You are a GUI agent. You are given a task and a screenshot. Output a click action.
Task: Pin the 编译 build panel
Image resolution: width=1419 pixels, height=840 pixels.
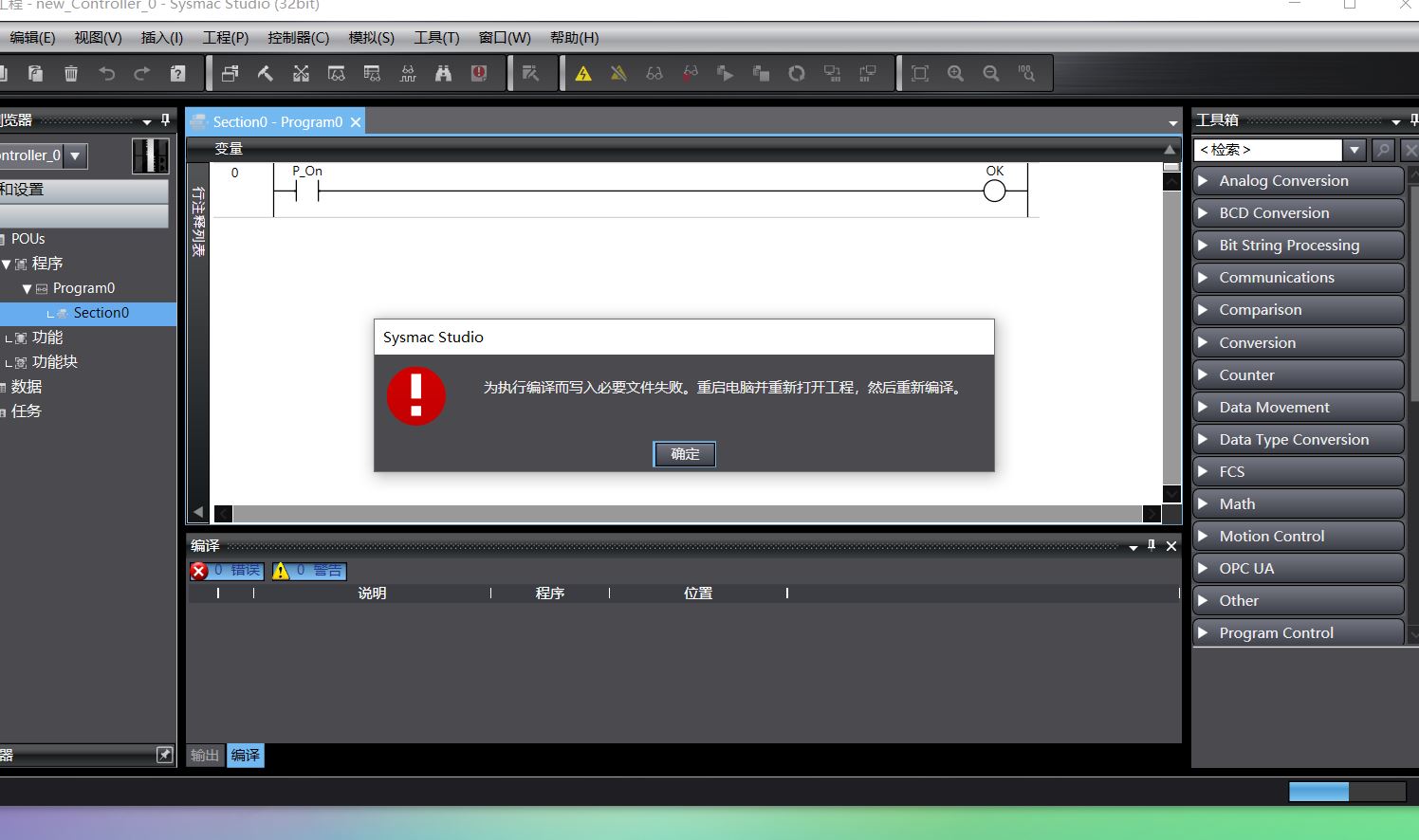1152,545
